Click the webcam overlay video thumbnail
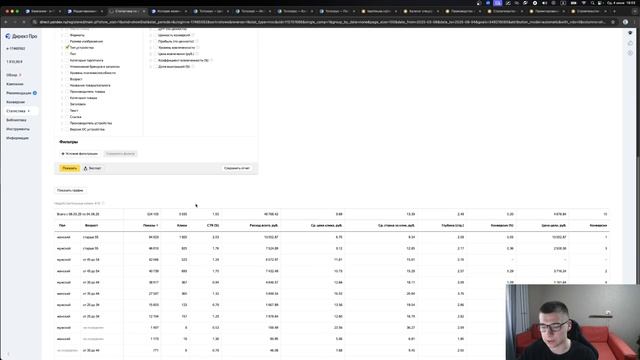 point(573,322)
